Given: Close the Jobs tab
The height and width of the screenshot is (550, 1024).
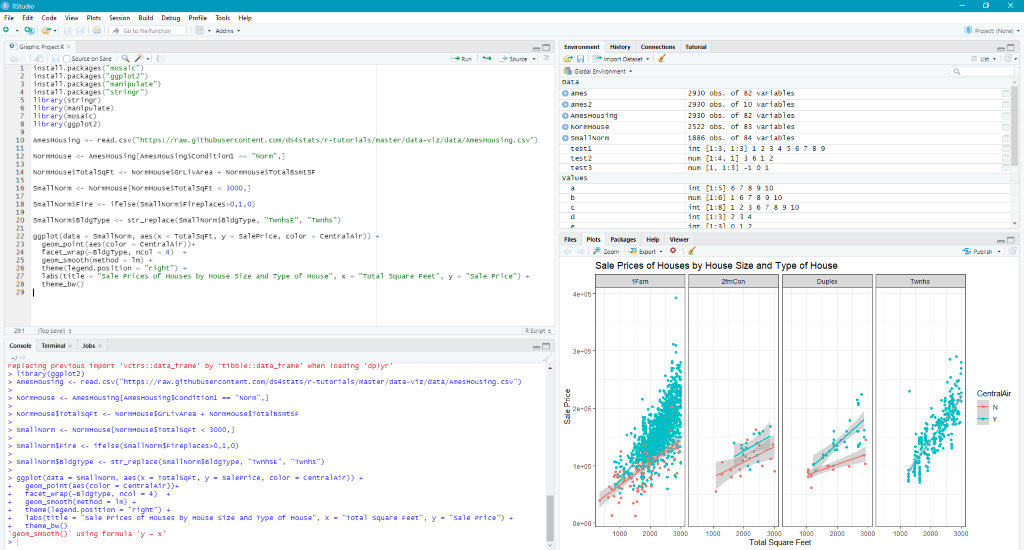Looking at the screenshot, I should click(100, 346).
